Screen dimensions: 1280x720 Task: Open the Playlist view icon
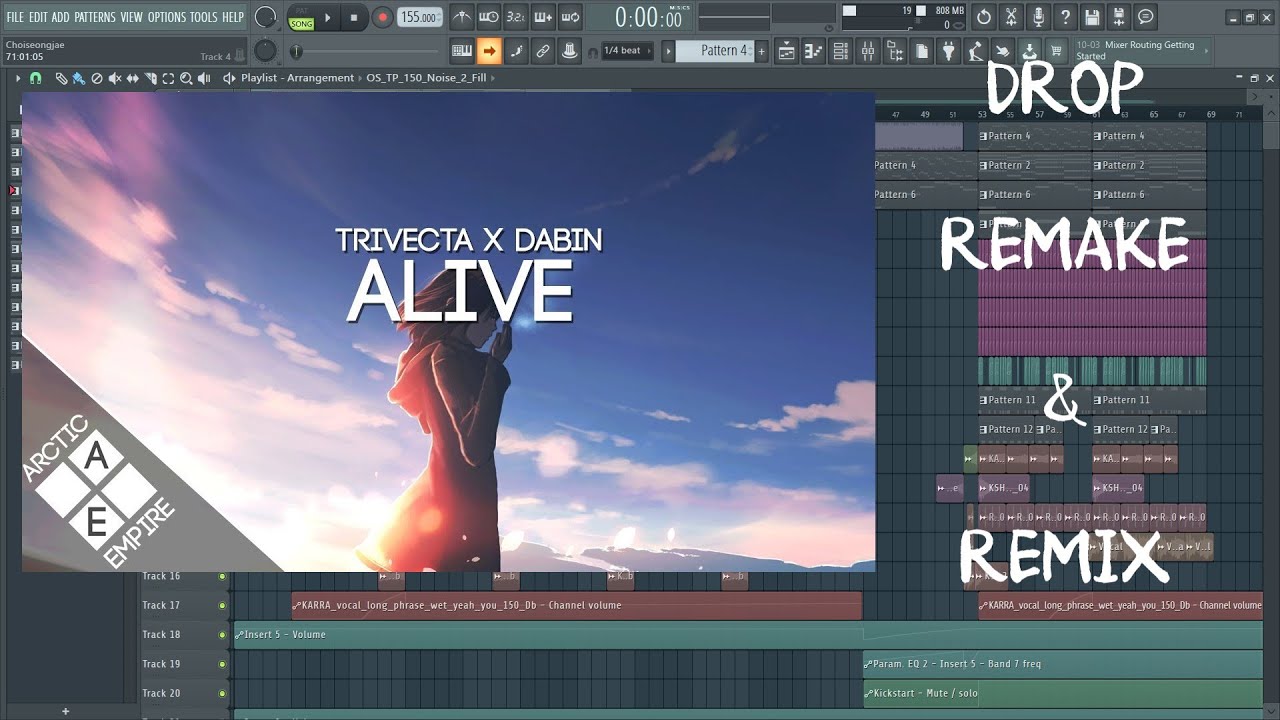pyautogui.click(x=786, y=50)
